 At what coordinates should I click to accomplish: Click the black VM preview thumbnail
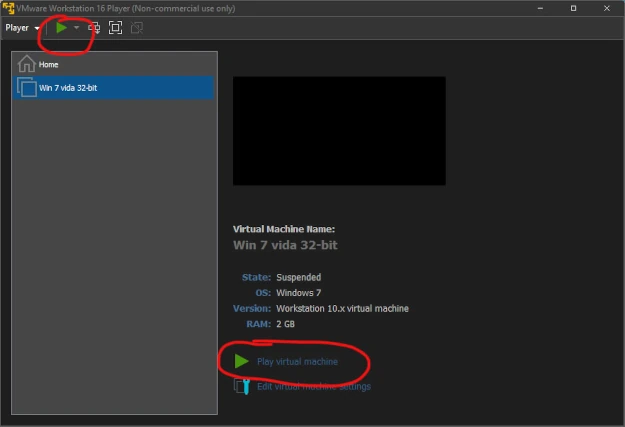(339, 130)
